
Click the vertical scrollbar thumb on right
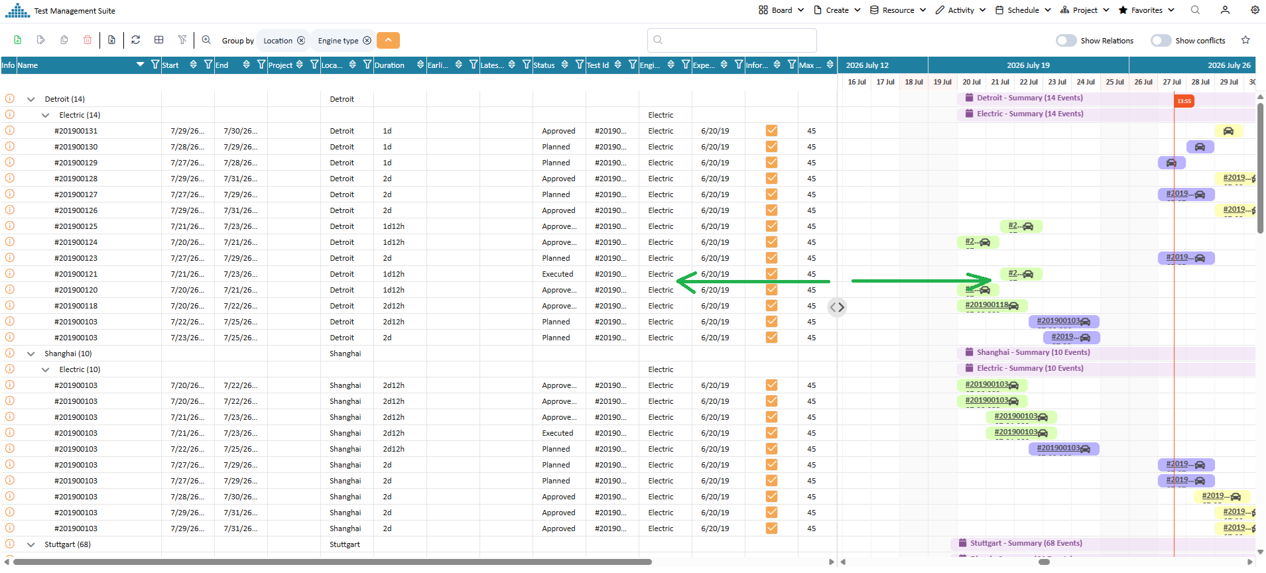pos(1260,167)
